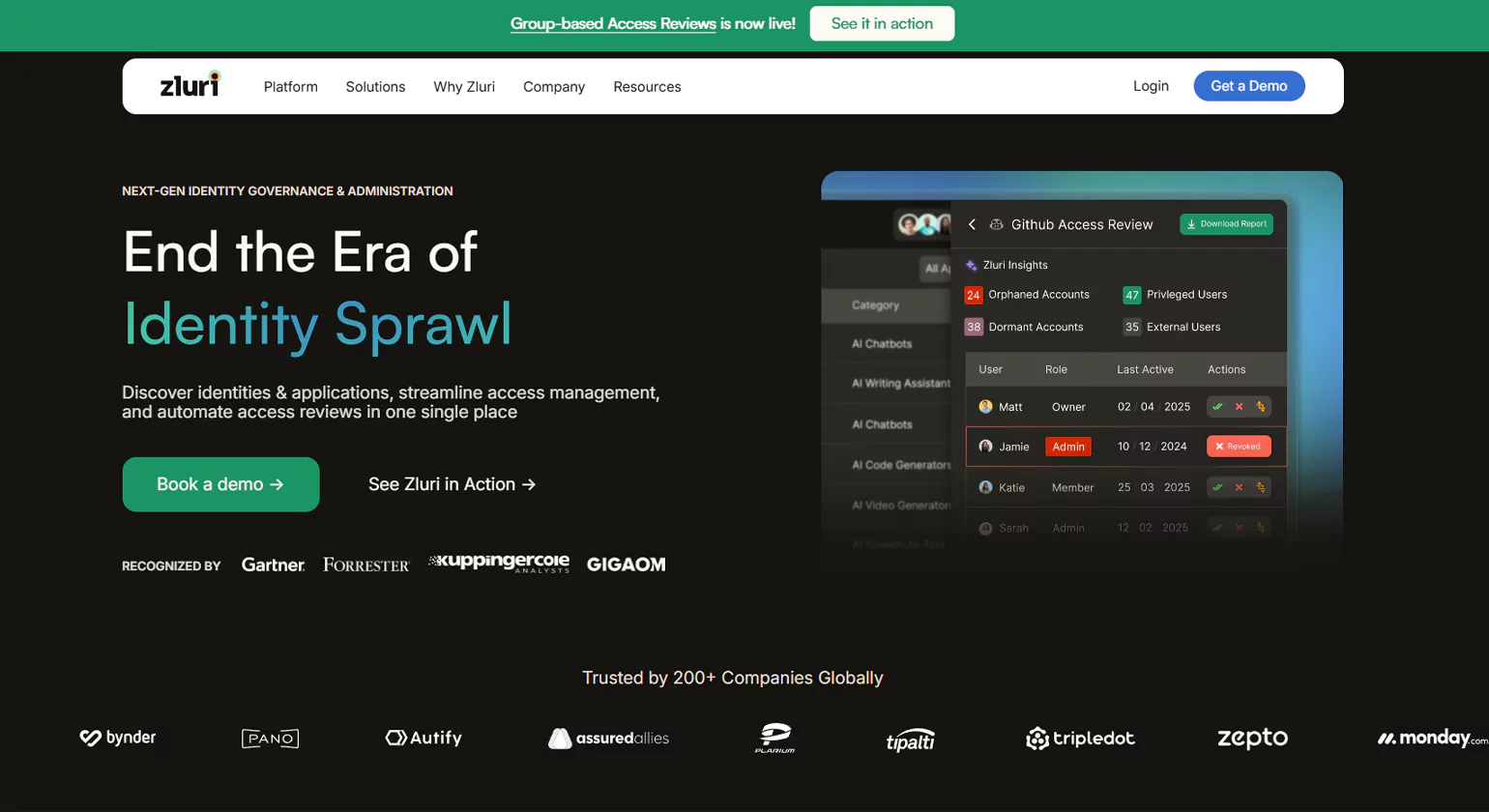Click the Download Report button
Viewport: 1489px width, 812px height.
pyautogui.click(x=1226, y=224)
